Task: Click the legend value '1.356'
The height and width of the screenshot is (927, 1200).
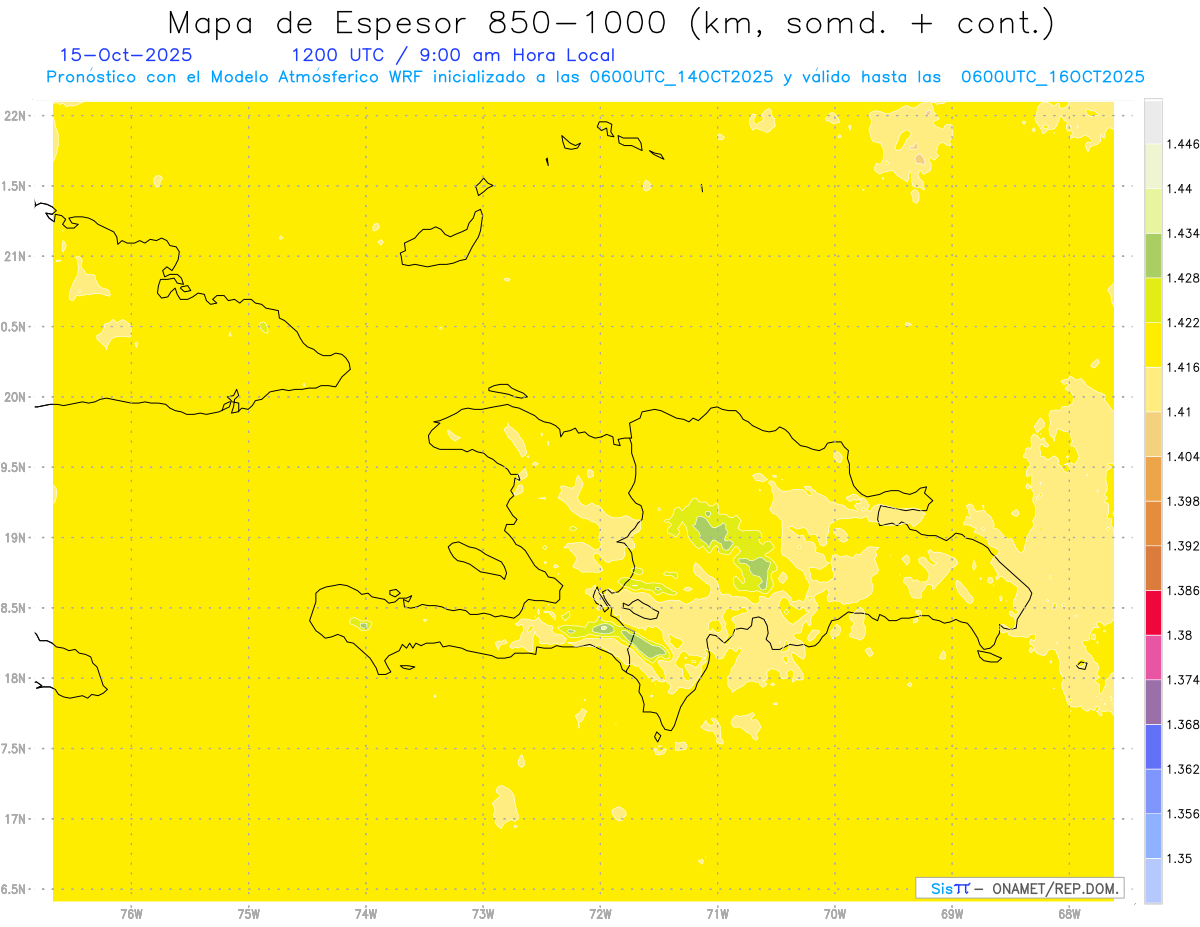Action: click(x=1183, y=813)
